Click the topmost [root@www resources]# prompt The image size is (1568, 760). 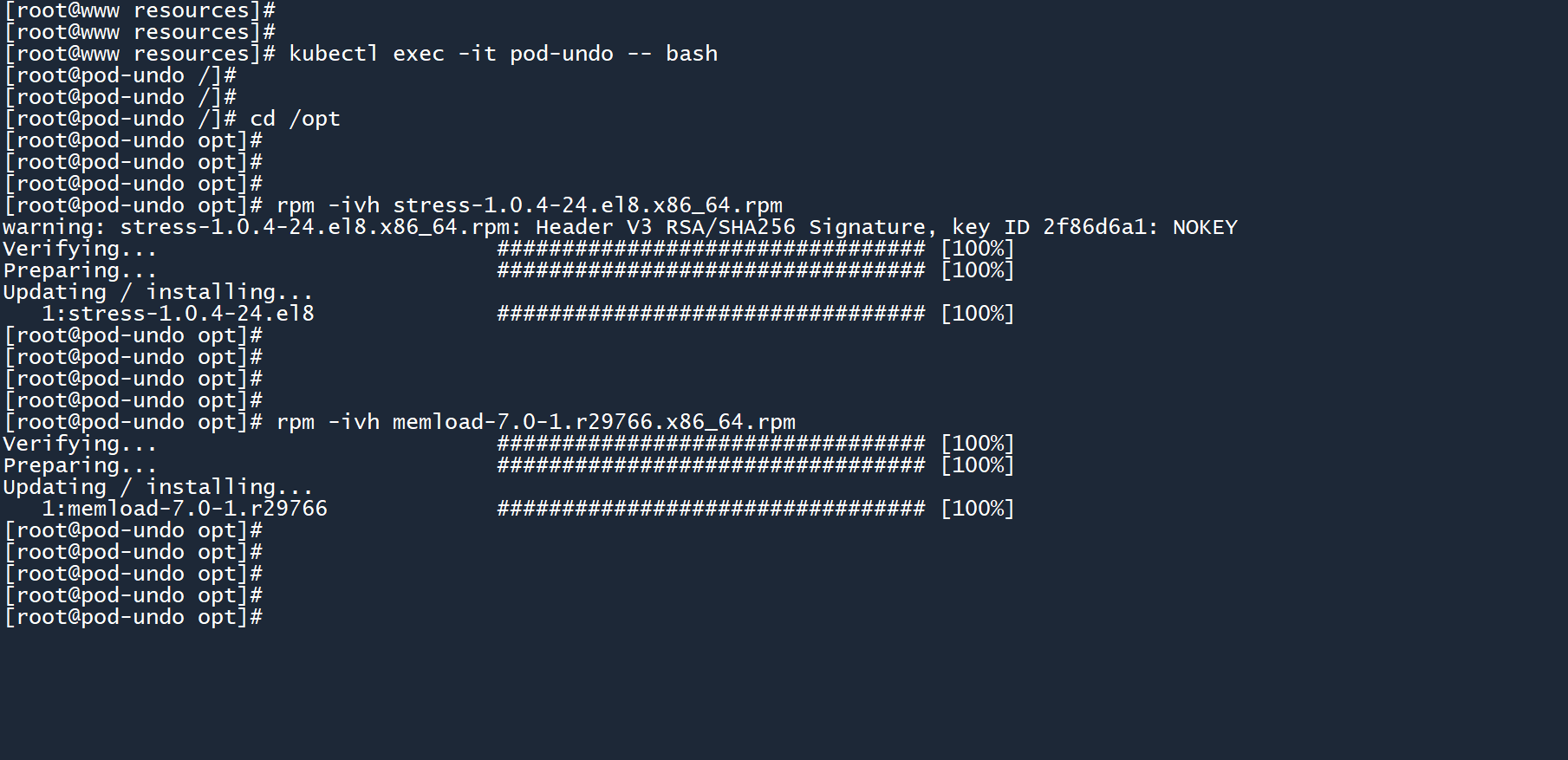tap(140, 10)
